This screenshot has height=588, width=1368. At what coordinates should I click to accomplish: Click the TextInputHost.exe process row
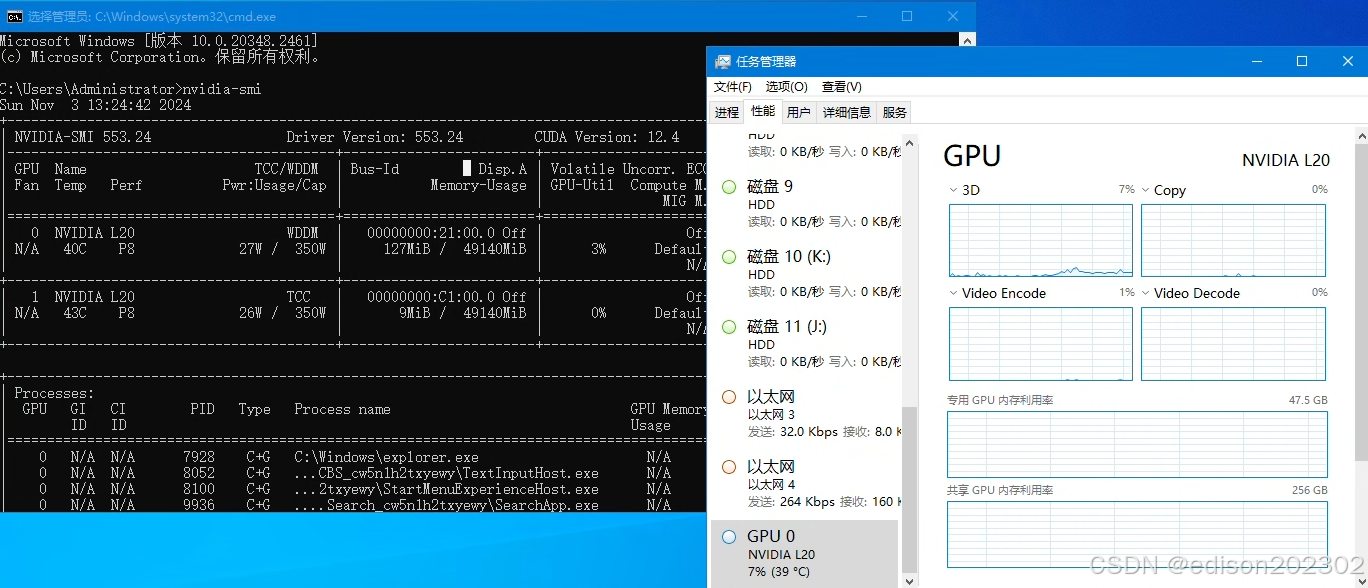coord(355,473)
